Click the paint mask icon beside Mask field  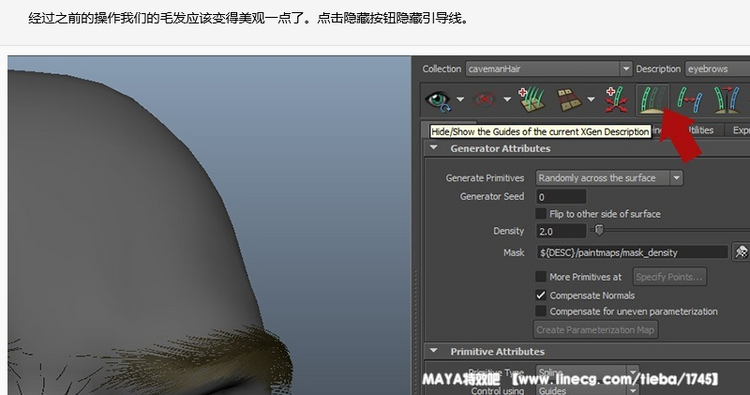pos(741,252)
